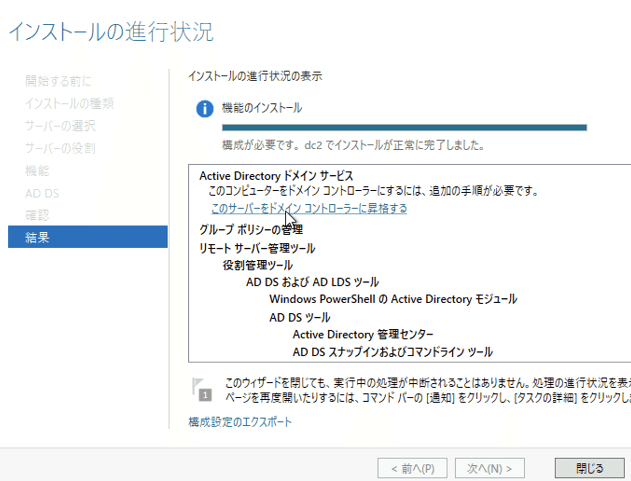This screenshot has height=481, width=631.
Task: Select the サーバーの選択 step
Action: tap(60, 126)
